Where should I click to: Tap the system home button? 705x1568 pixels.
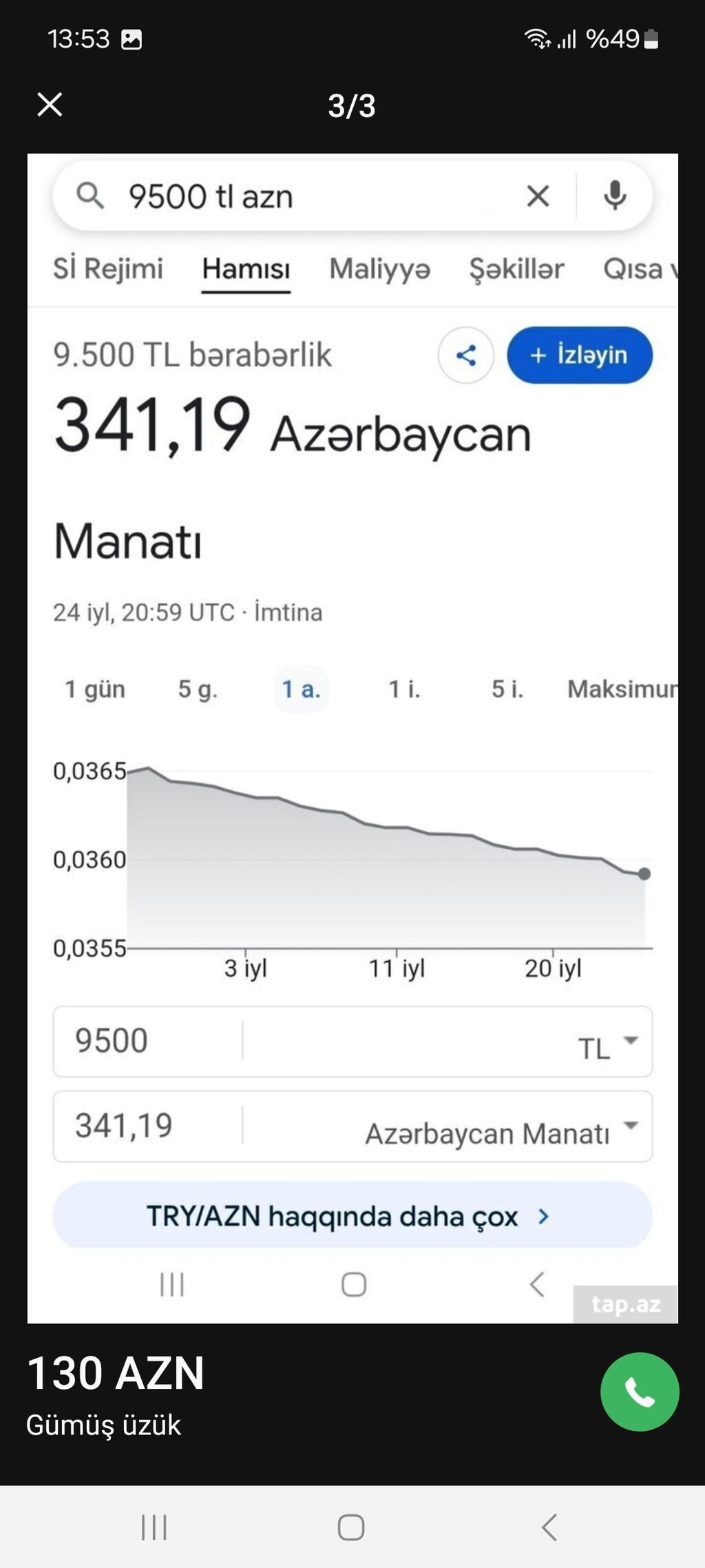[351, 1527]
